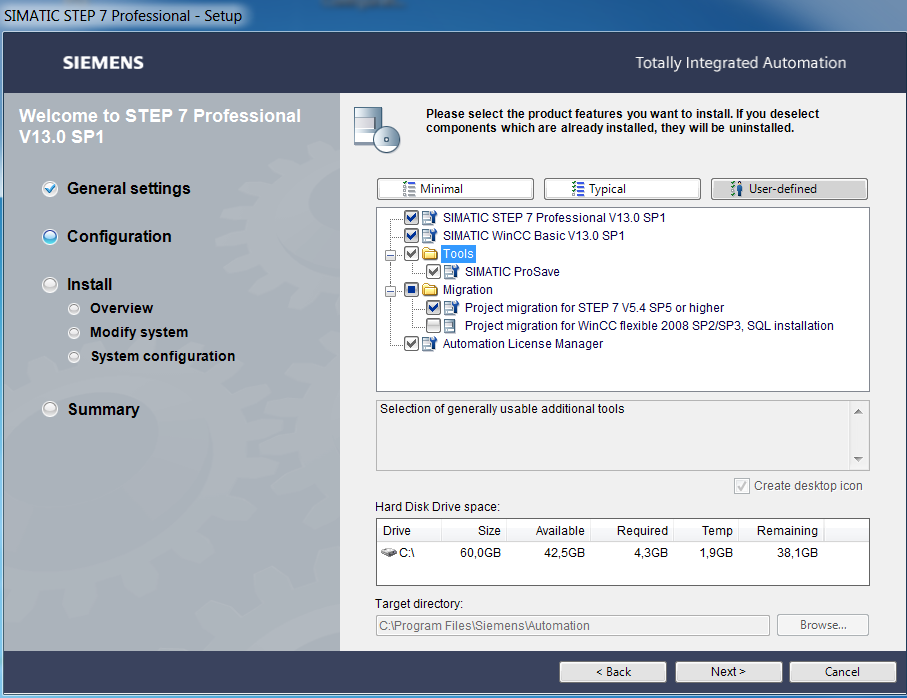This screenshot has height=698, width=907.
Task: Uncheck SIMATIC WinCC Basic V13.0 SP1
Action: pos(411,235)
